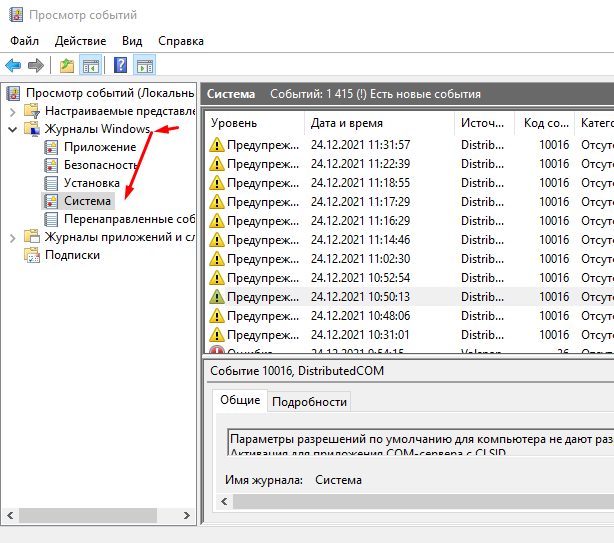Click the 'Имя журнала:' label

click(264, 480)
